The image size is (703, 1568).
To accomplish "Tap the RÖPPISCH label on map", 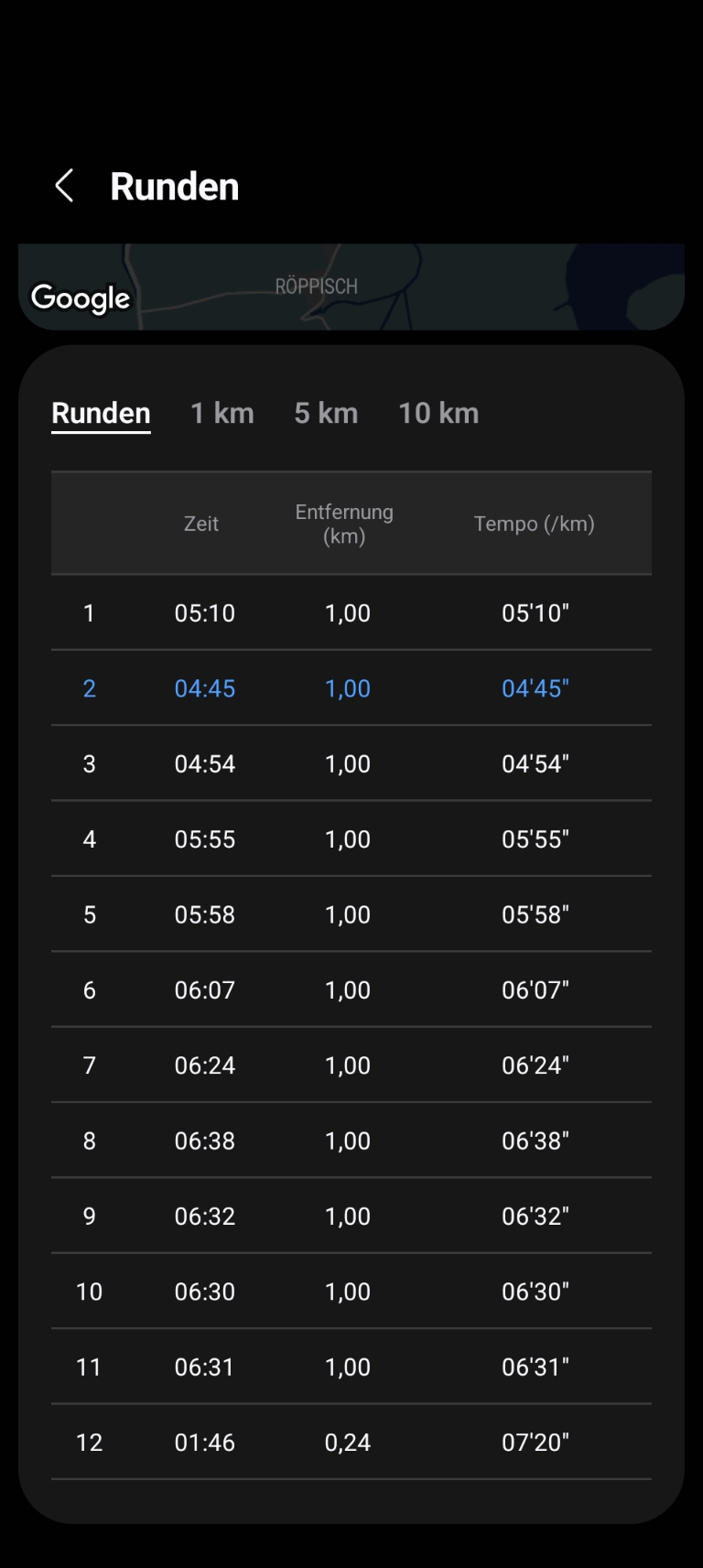I will (317, 287).
